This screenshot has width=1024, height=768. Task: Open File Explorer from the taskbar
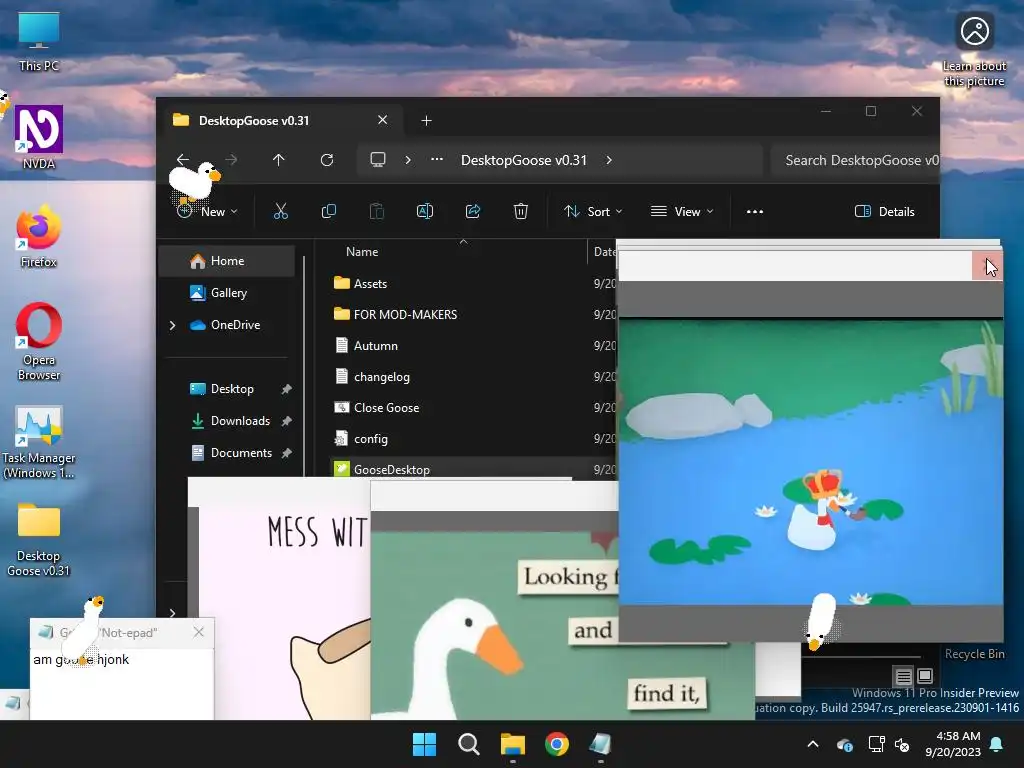click(x=513, y=744)
